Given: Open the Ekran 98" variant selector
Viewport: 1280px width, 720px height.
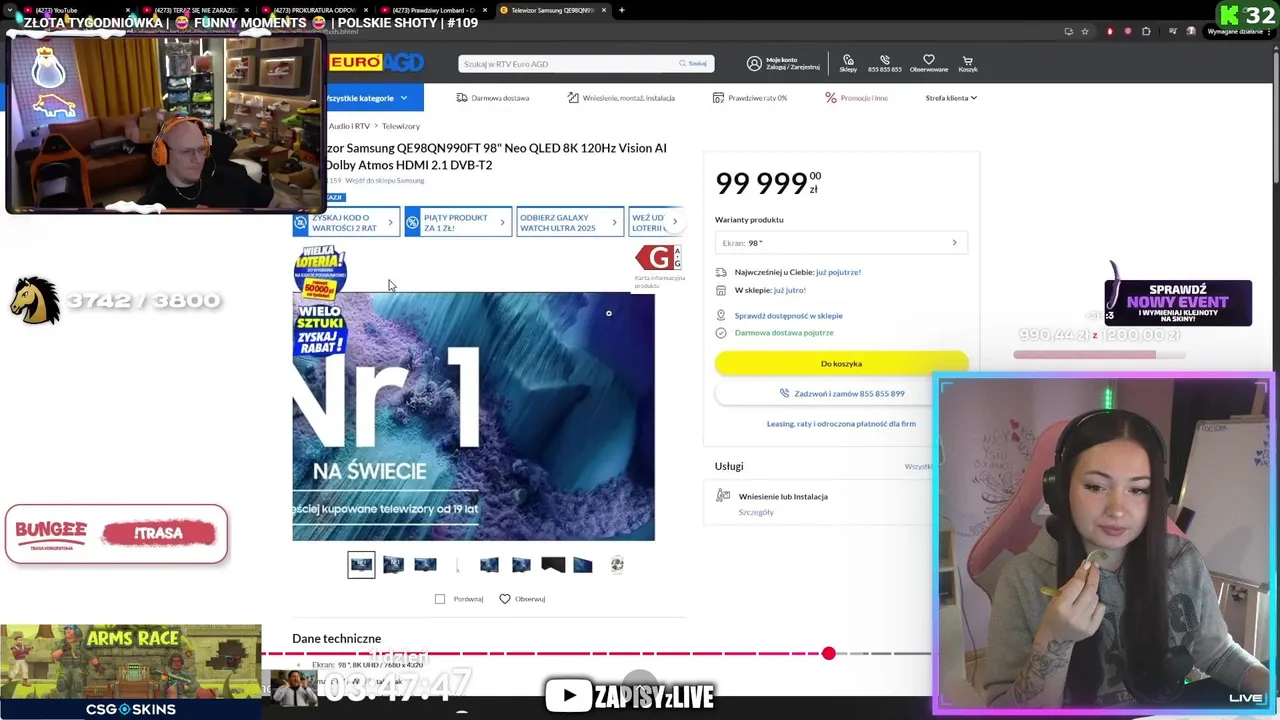Looking at the screenshot, I should tap(841, 243).
